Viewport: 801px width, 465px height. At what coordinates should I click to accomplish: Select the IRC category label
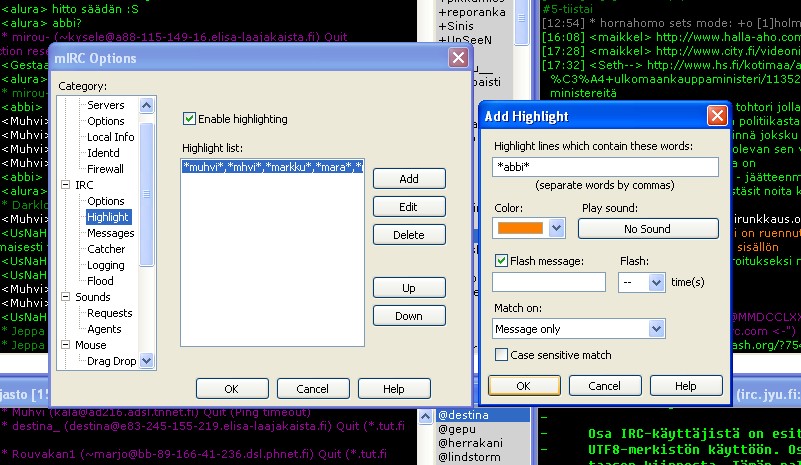(x=84, y=185)
